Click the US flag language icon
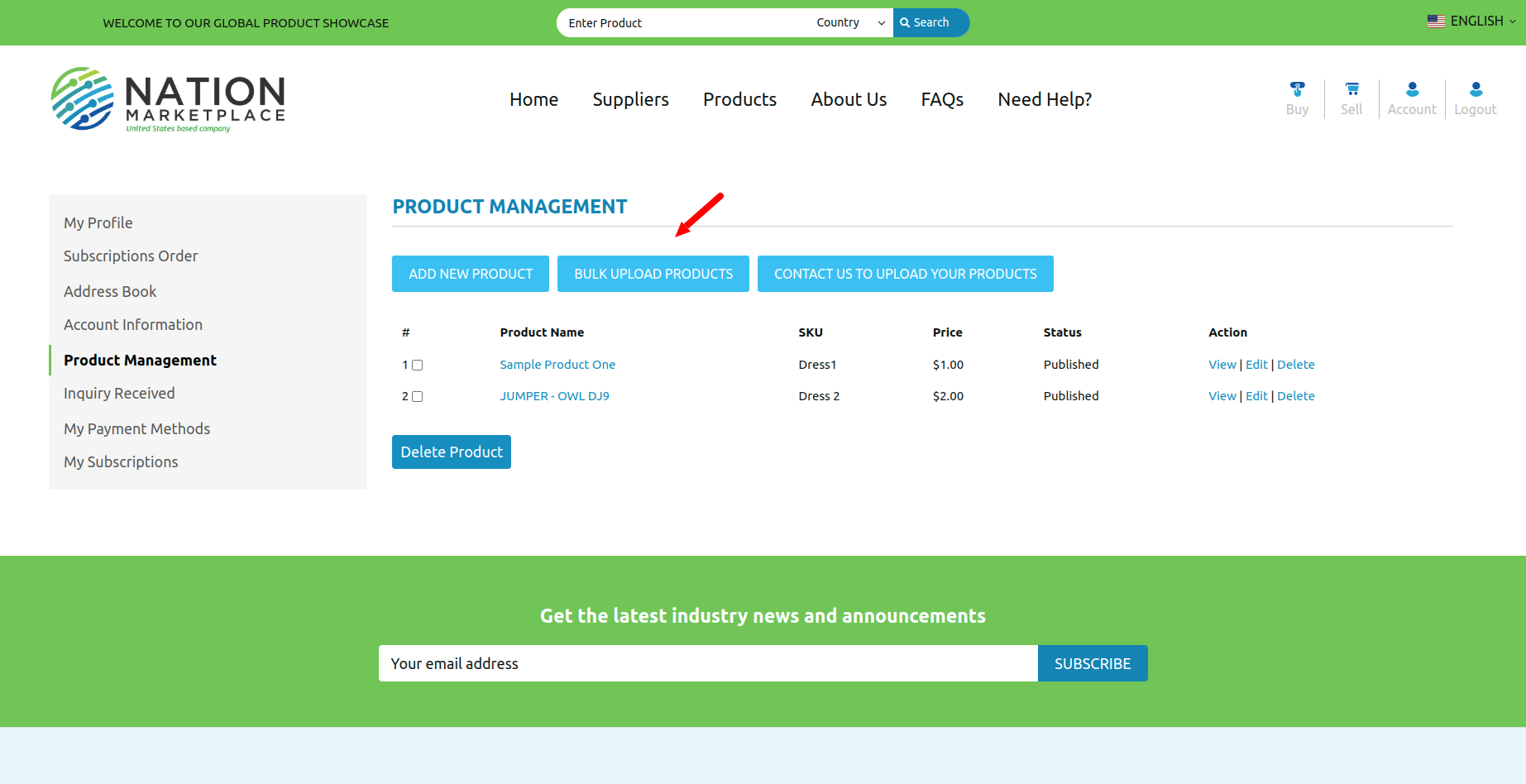 point(1436,22)
